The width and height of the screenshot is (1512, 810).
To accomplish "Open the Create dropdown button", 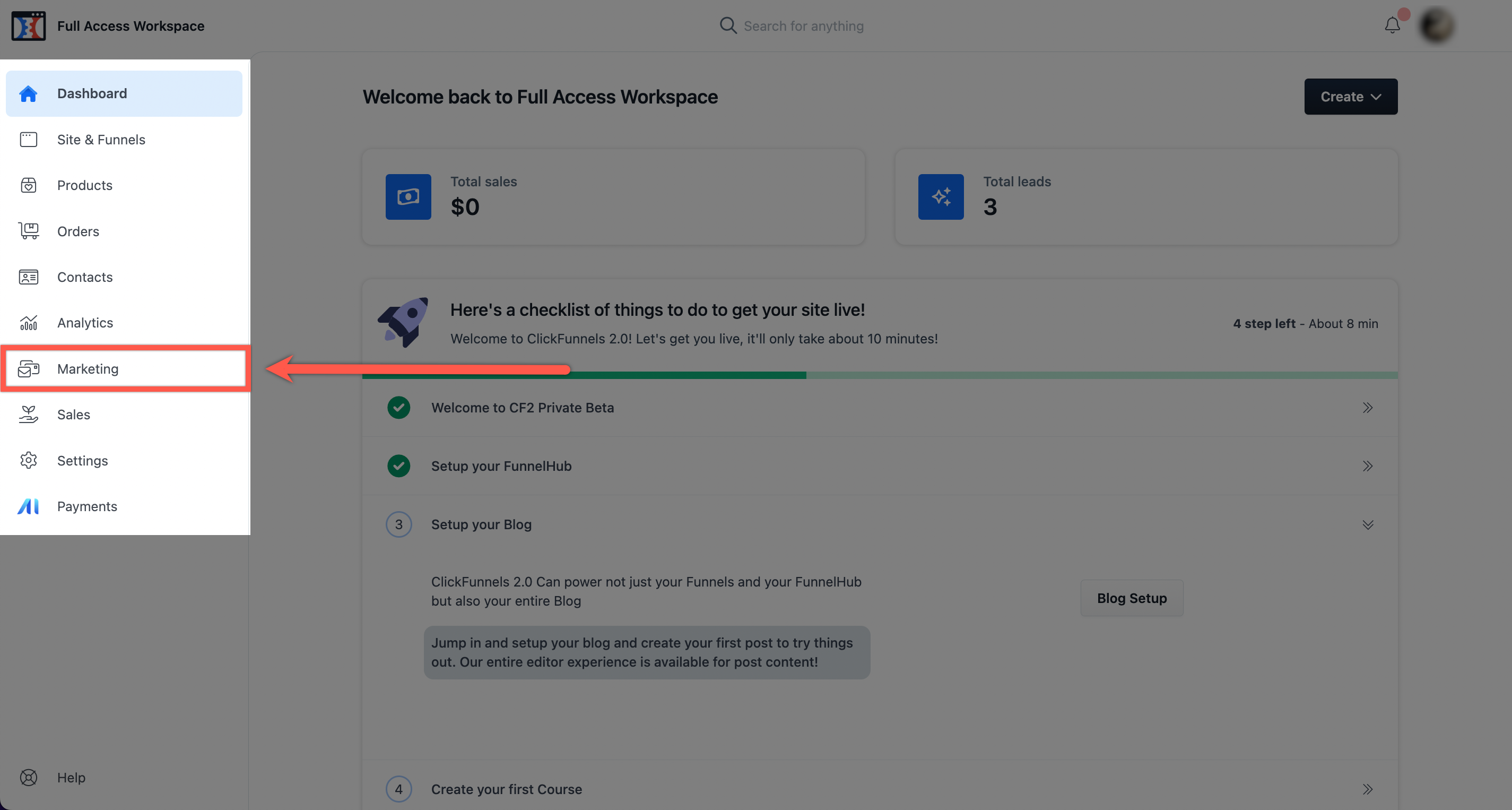I will click(1351, 96).
